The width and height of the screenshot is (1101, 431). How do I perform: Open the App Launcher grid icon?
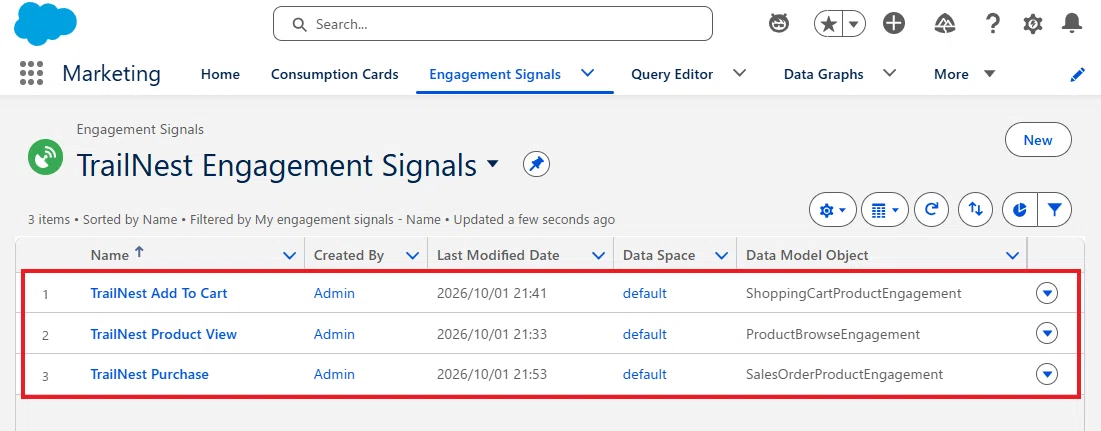(x=31, y=74)
